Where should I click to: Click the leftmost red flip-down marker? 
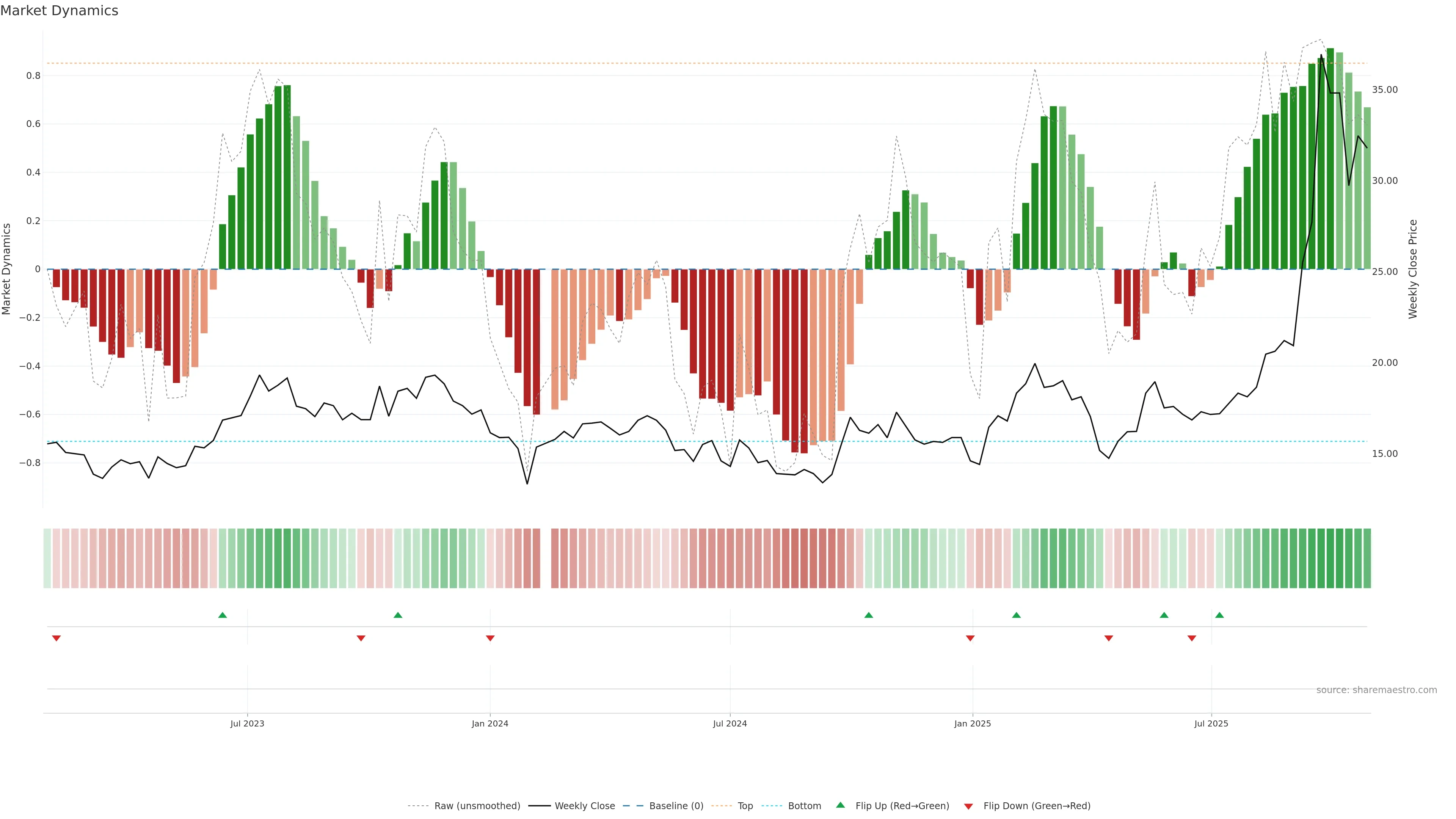(x=56, y=638)
